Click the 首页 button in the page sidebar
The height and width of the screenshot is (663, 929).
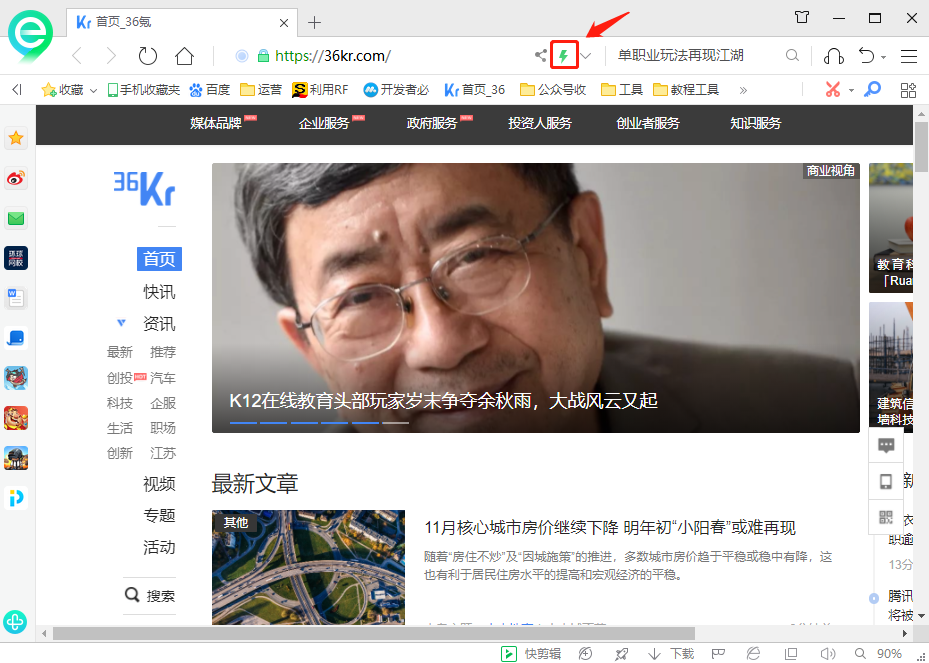coord(159,259)
